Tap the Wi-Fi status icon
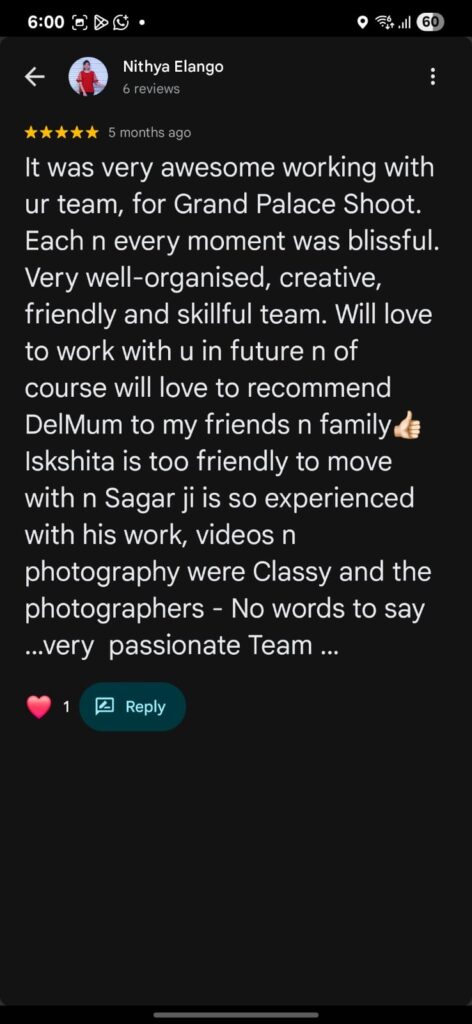The width and height of the screenshot is (472, 1024). 385,23
